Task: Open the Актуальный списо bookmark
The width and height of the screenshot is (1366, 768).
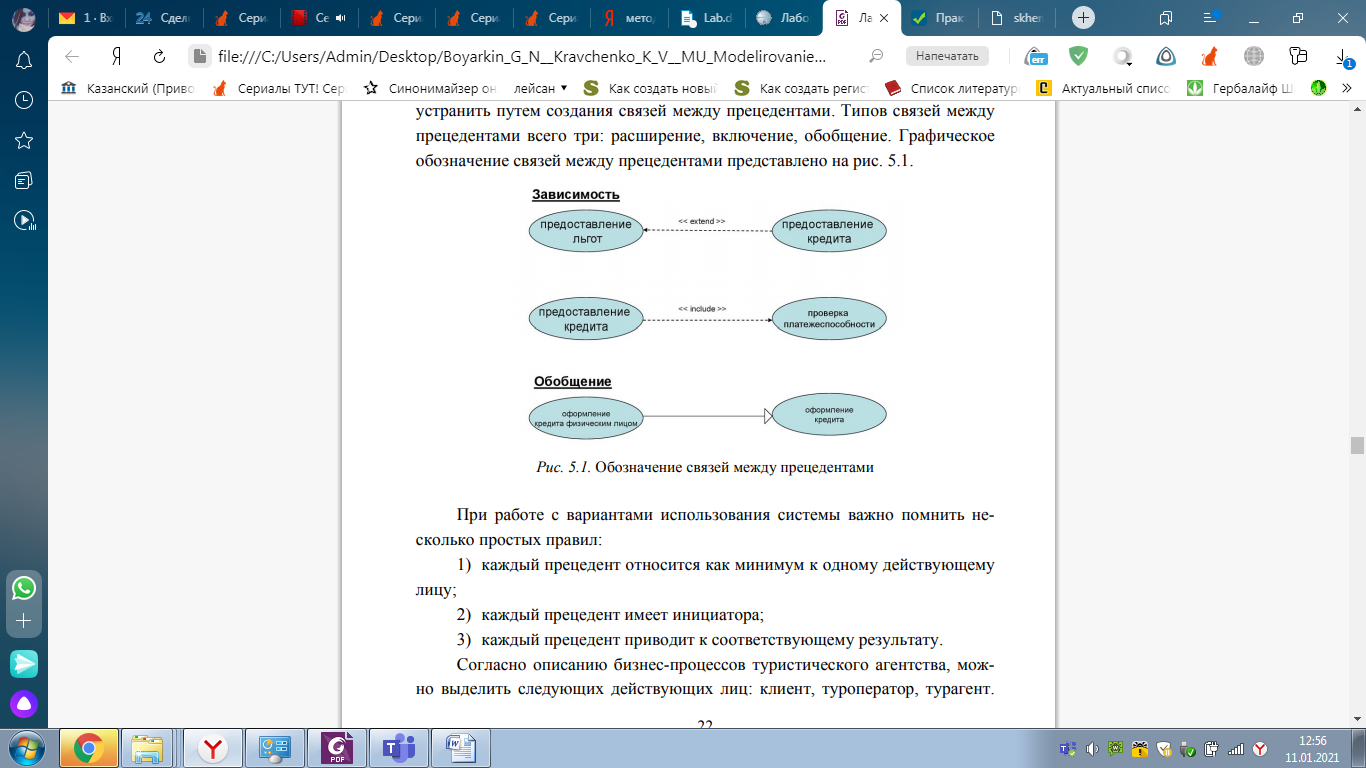Action: [x=1103, y=88]
